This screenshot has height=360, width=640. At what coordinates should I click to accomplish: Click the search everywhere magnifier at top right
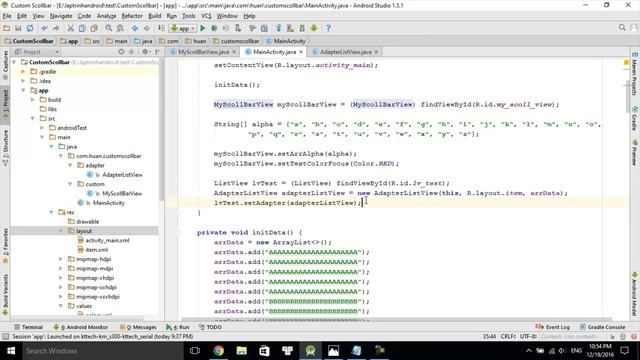[x=622, y=27]
